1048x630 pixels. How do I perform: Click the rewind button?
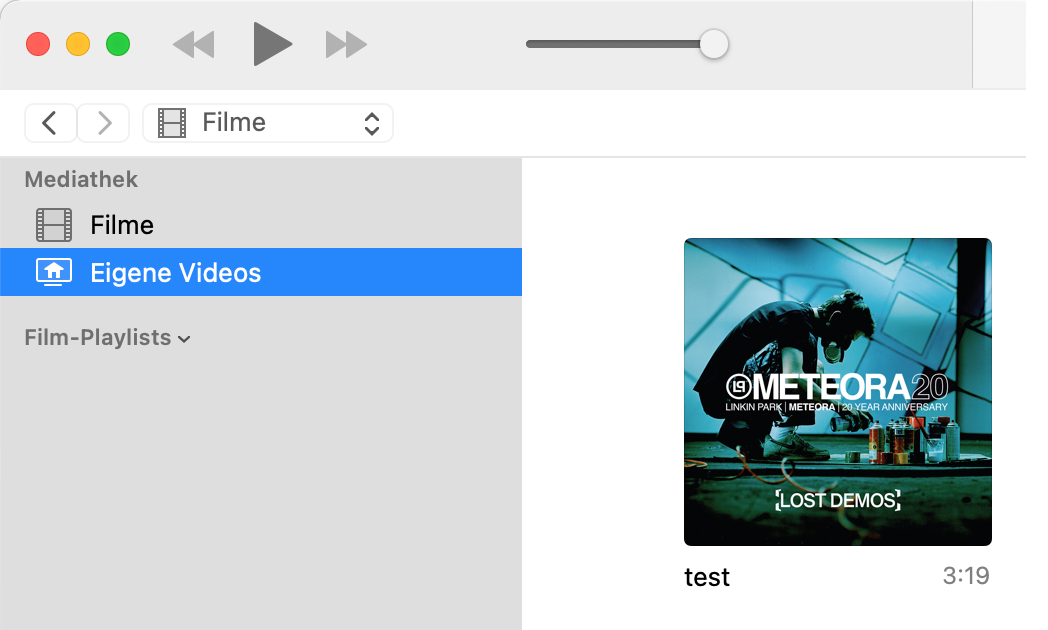pos(194,45)
